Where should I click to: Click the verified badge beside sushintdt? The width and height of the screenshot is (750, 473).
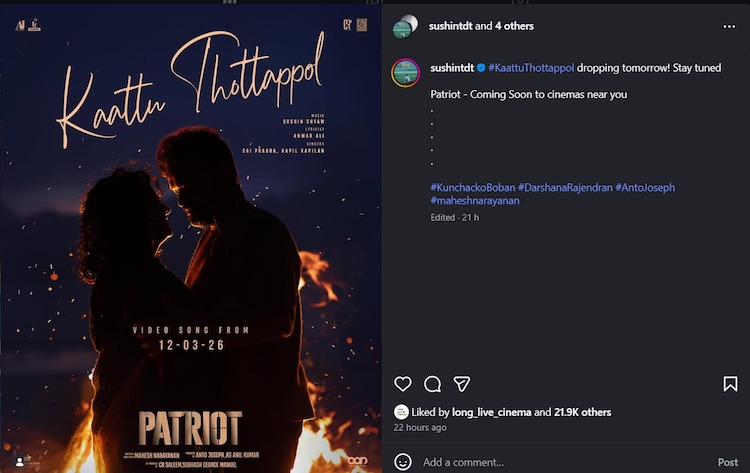click(481, 67)
